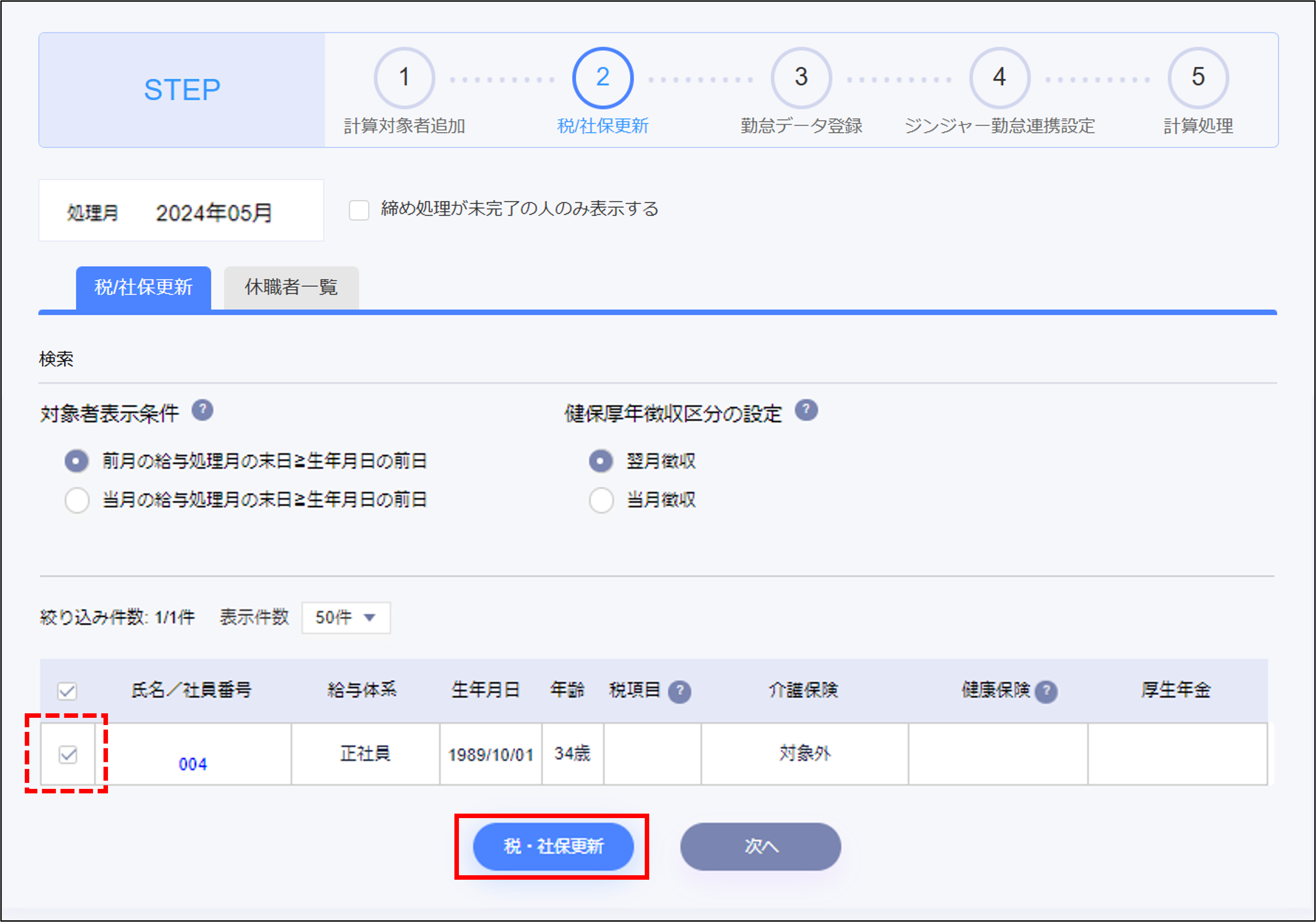Image resolution: width=1316 pixels, height=922 pixels.
Task: Click step 4 circle ジンジャー勤怠連携設定
Action: [x=999, y=78]
